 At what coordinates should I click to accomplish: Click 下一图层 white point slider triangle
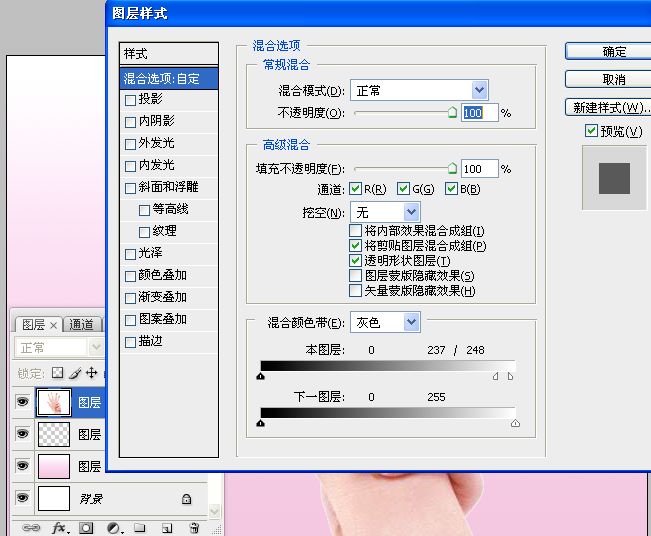point(515,423)
